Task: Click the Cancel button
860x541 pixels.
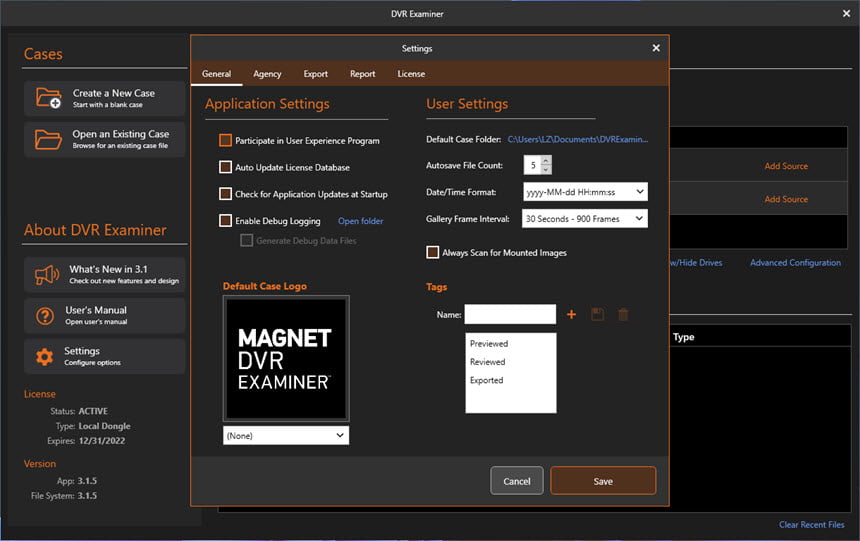Action: (517, 481)
